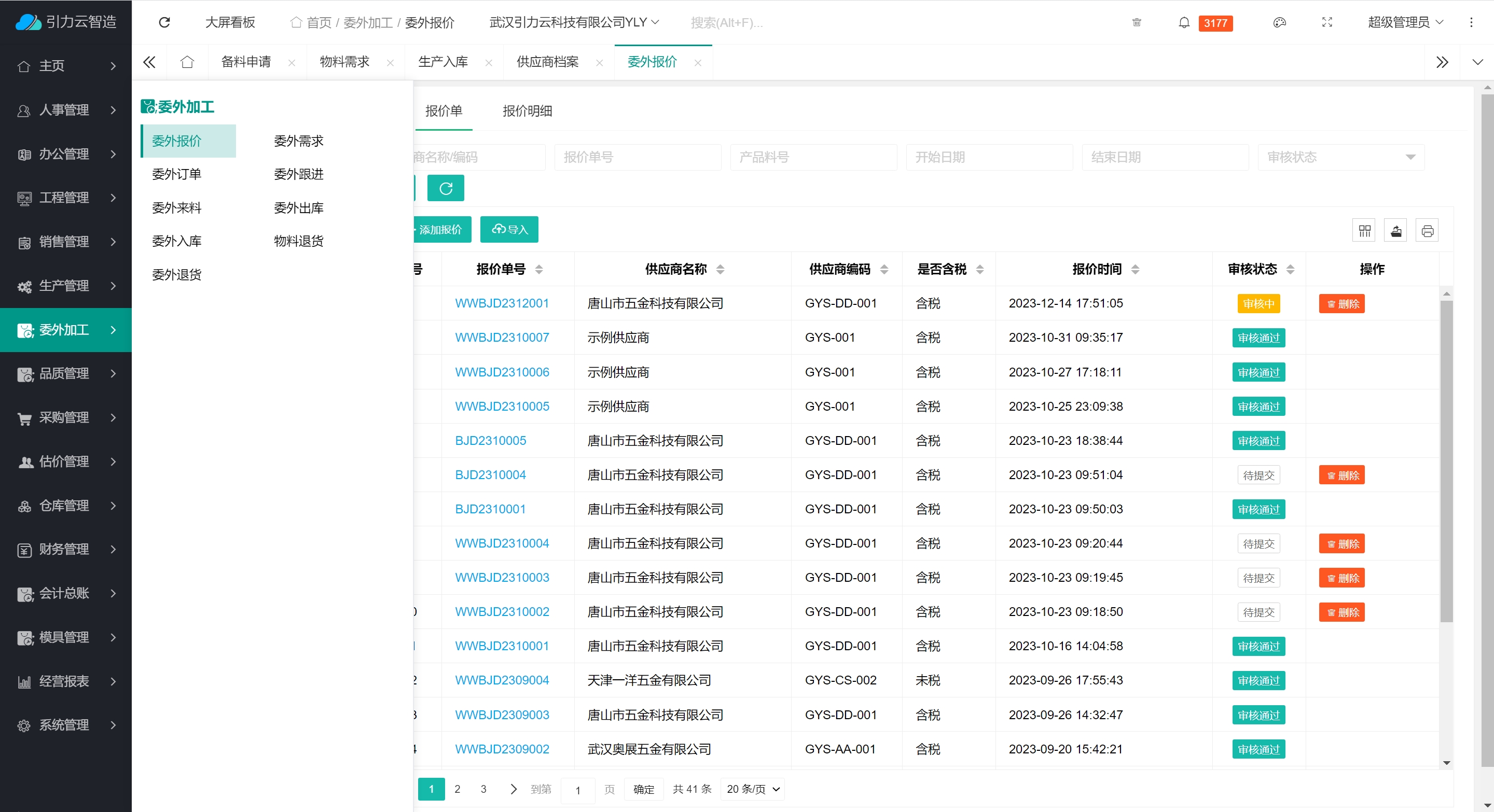The image size is (1494, 812).
Task: Sort by 审核状态 column arrows
Action: (1290, 269)
